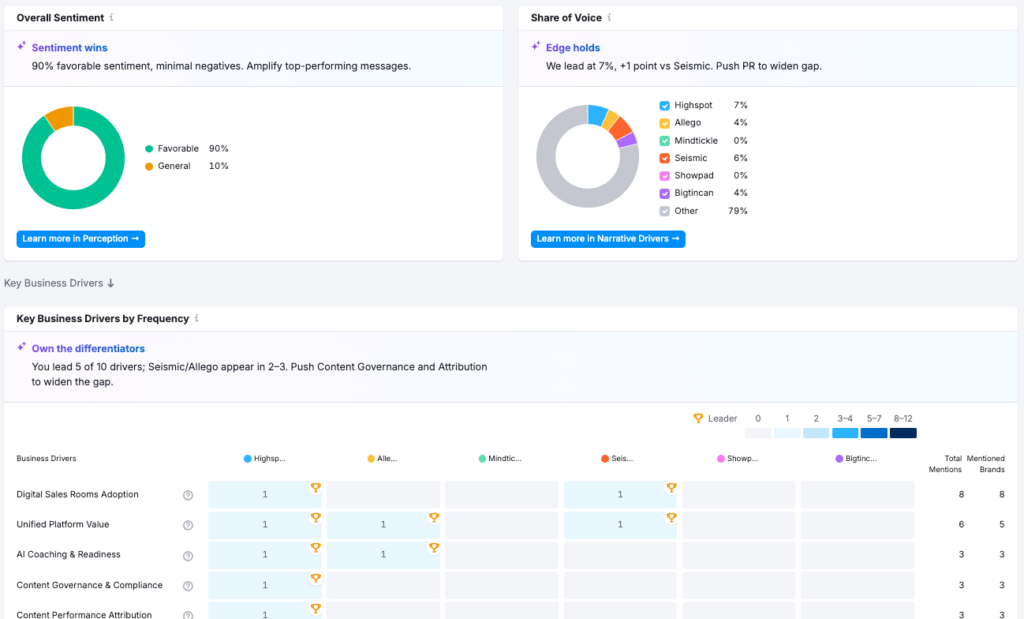Image resolution: width=1024 pixels, height=619 pixels.
Task: Open help icon for AI Coaching & Readiness
Action: [187, 555]
